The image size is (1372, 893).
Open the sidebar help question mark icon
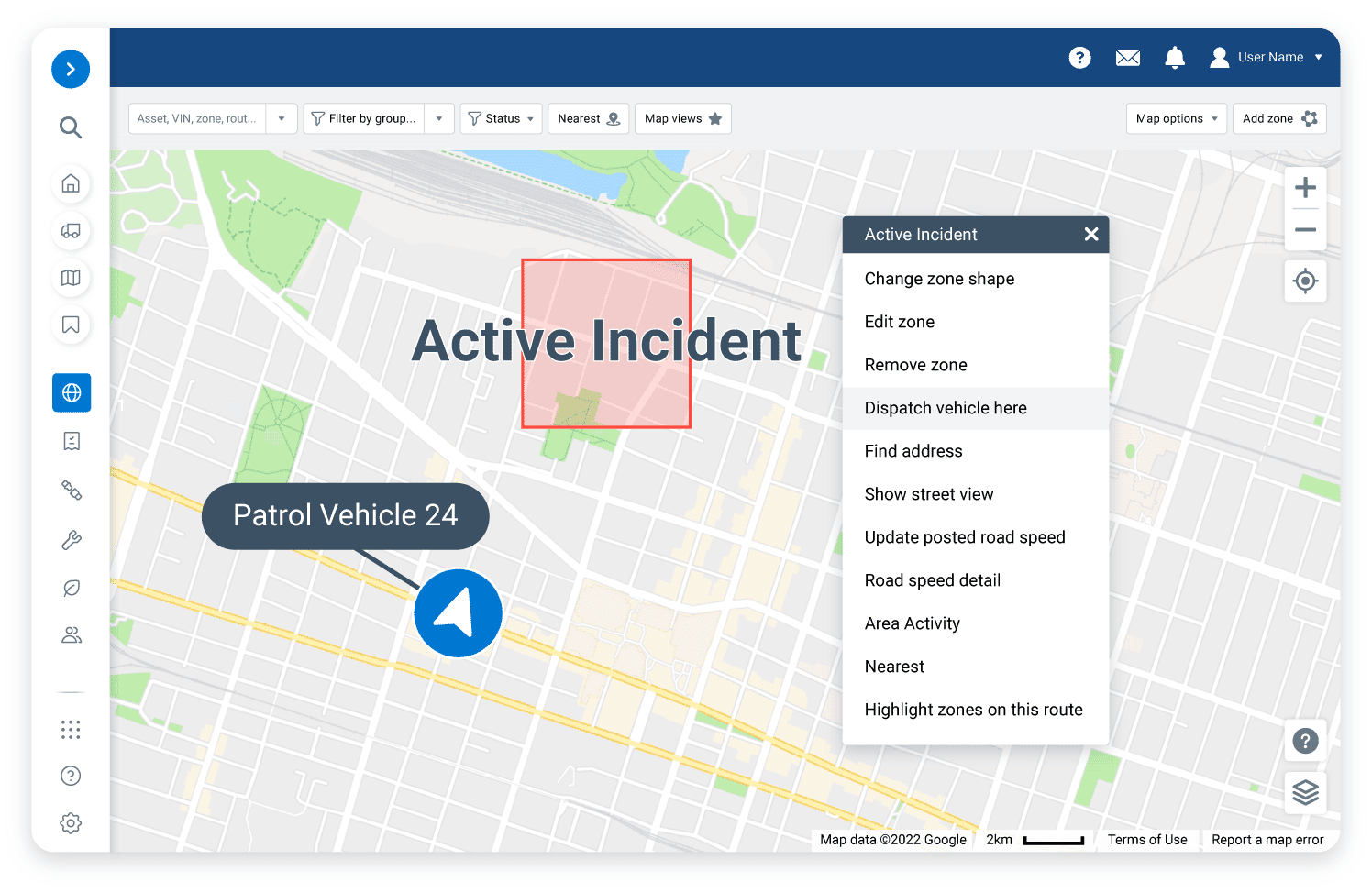tap(71, 776)
